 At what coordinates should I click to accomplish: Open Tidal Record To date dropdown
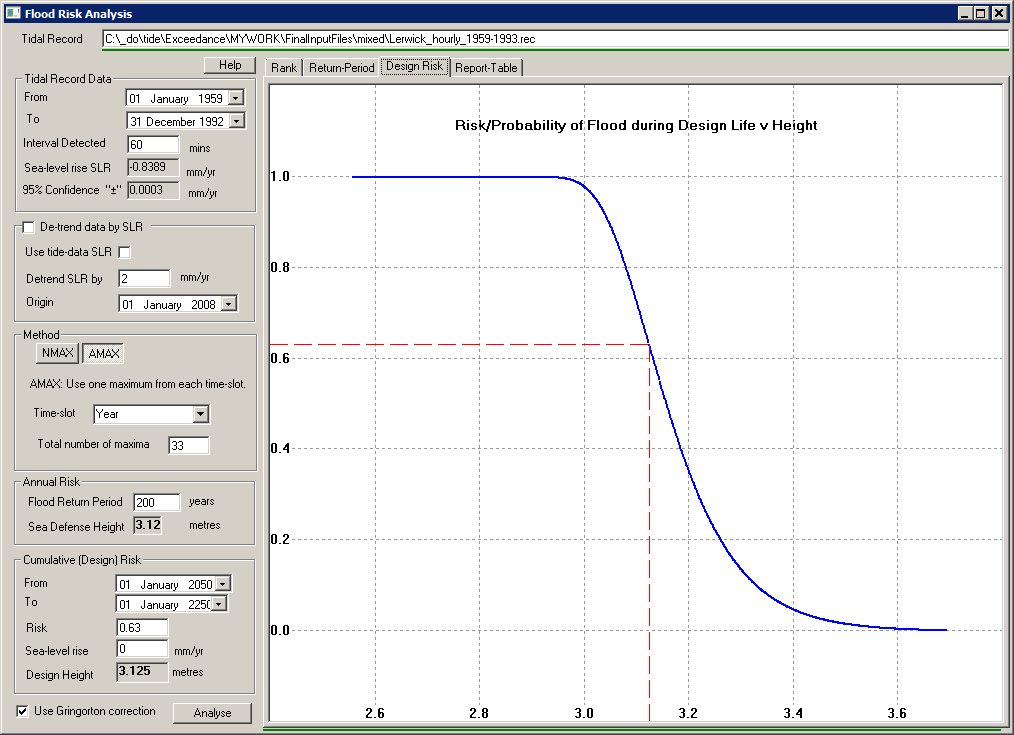click(237, 121)
